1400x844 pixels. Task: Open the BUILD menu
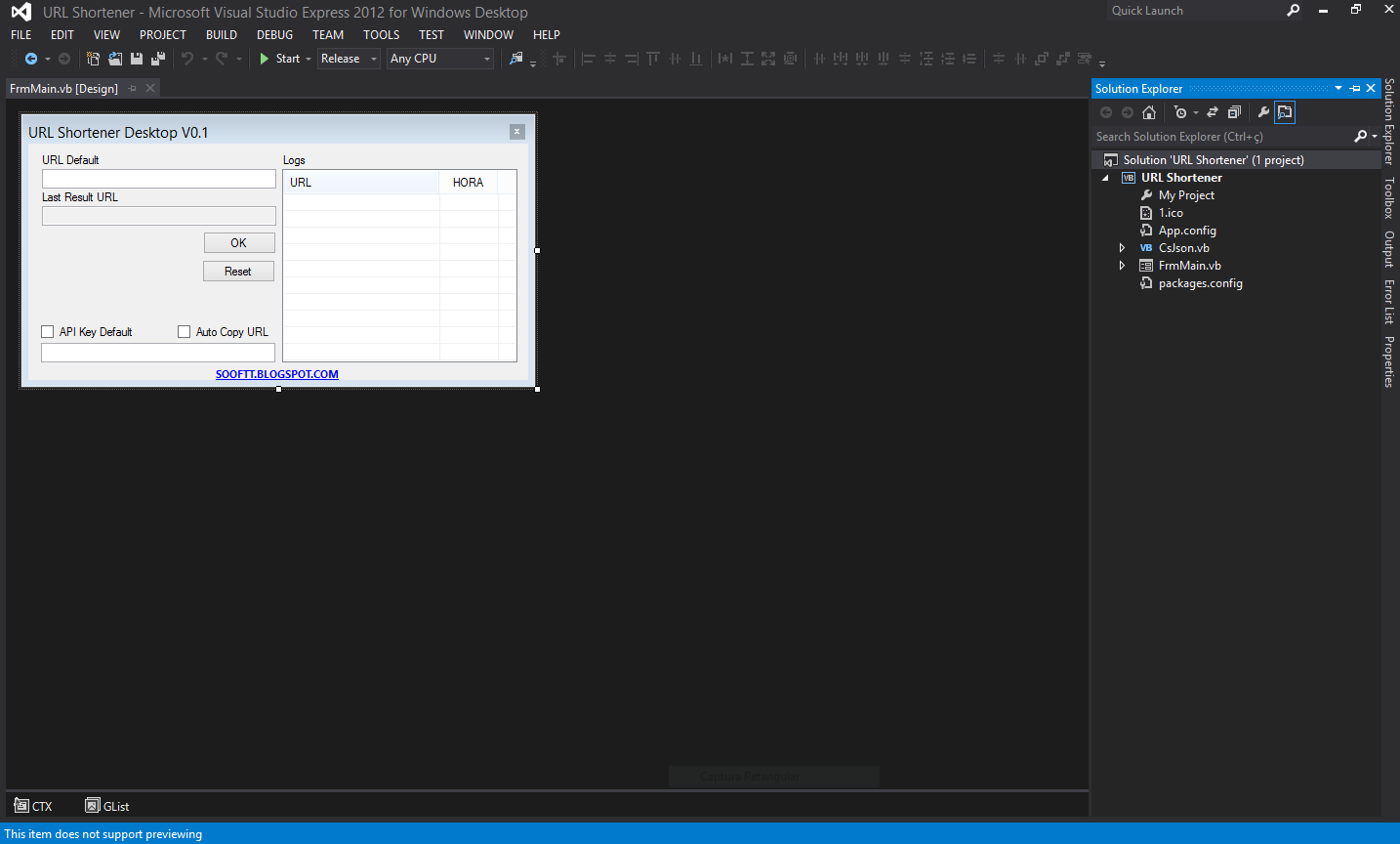222,34
